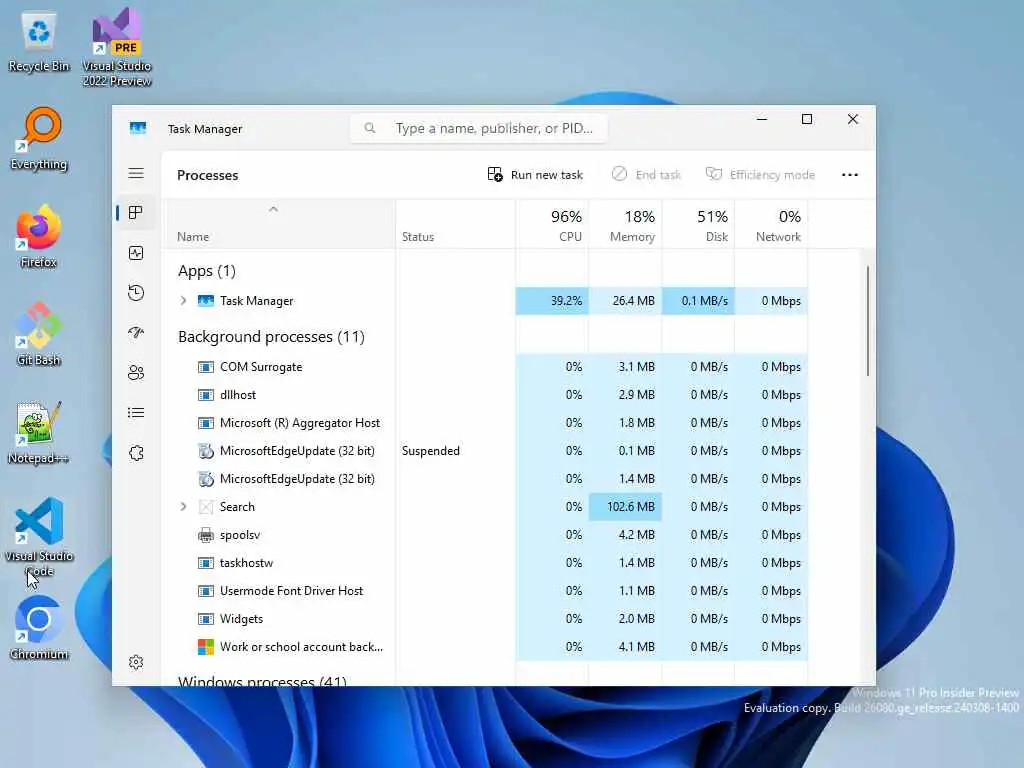Click the End task button
The width and height of the screenshot is (1024, 768).
click(x=646, y=174)
